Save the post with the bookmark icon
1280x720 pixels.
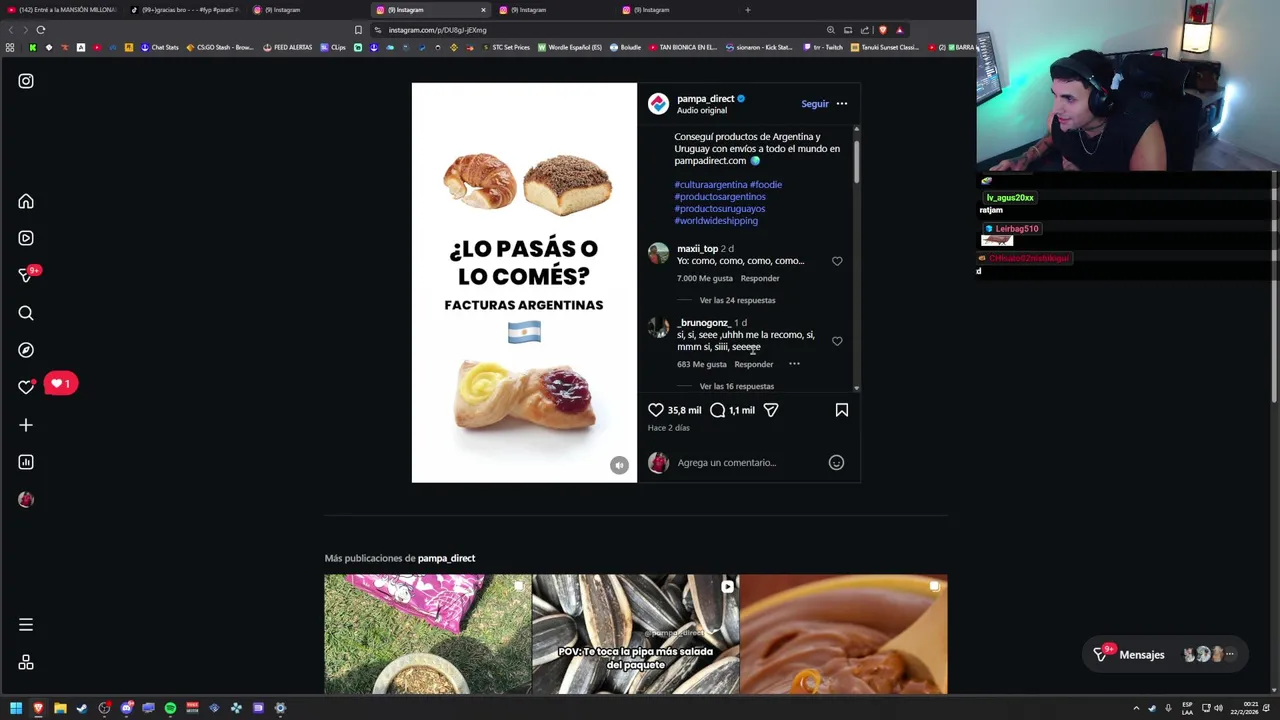point(842,410)
